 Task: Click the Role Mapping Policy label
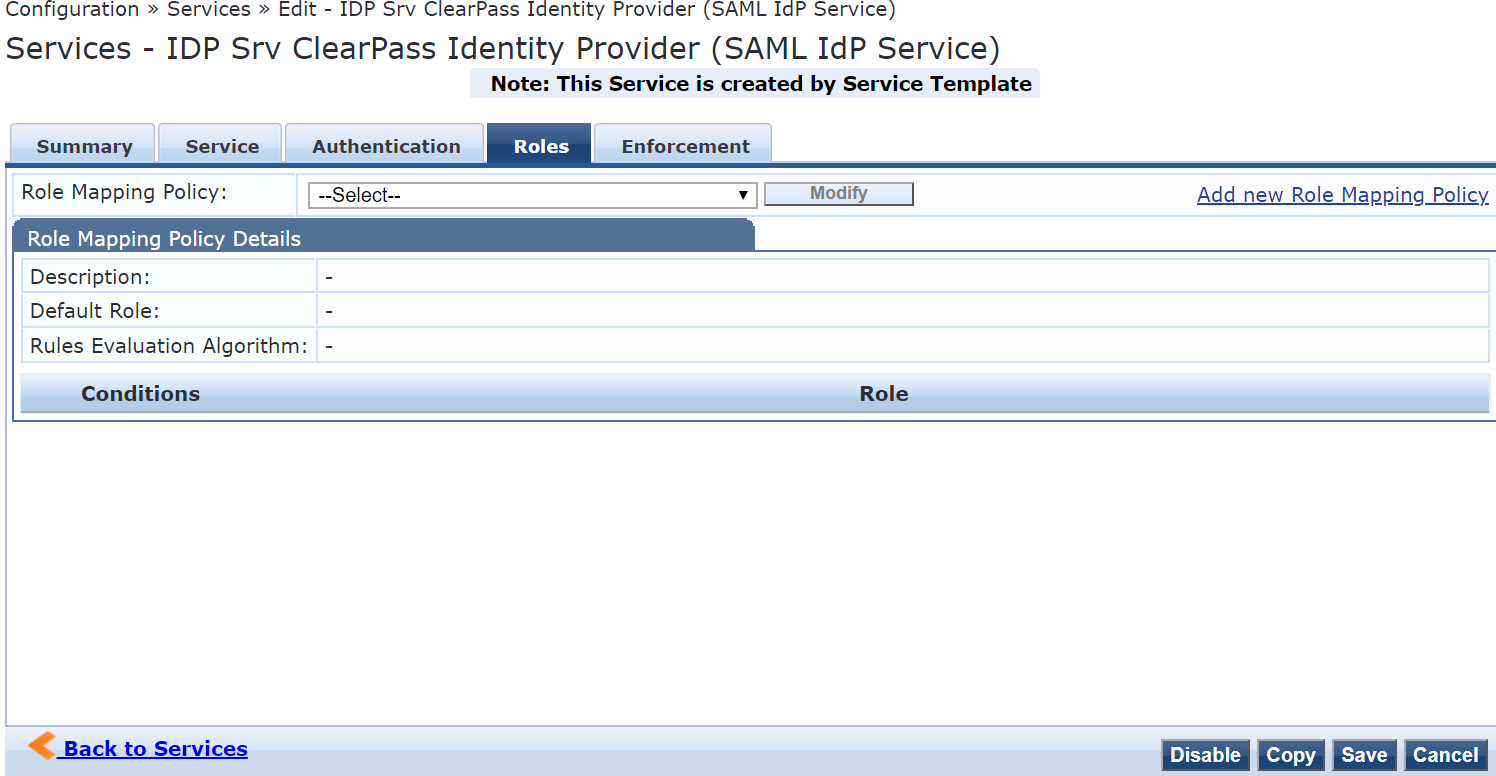click(125, 192)
